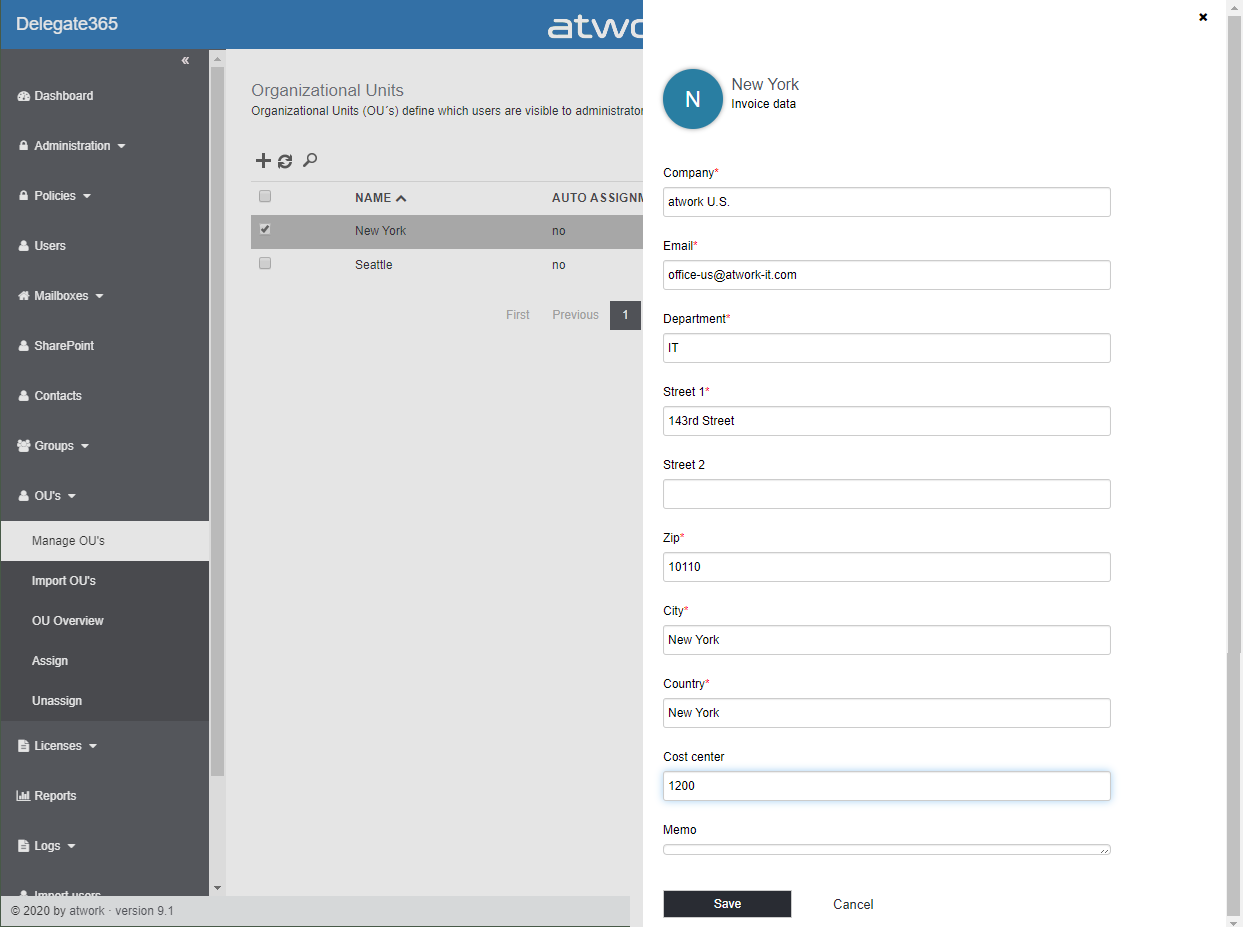Go to First page of pagination
Viewport: 1243px width, 927px height.
[x=518, y=315]
